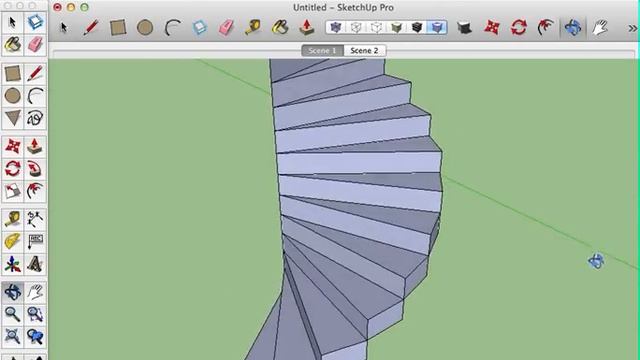Activate the 3D Text tool
Screen dimensions: 640x360
click(x=35, y=264)
